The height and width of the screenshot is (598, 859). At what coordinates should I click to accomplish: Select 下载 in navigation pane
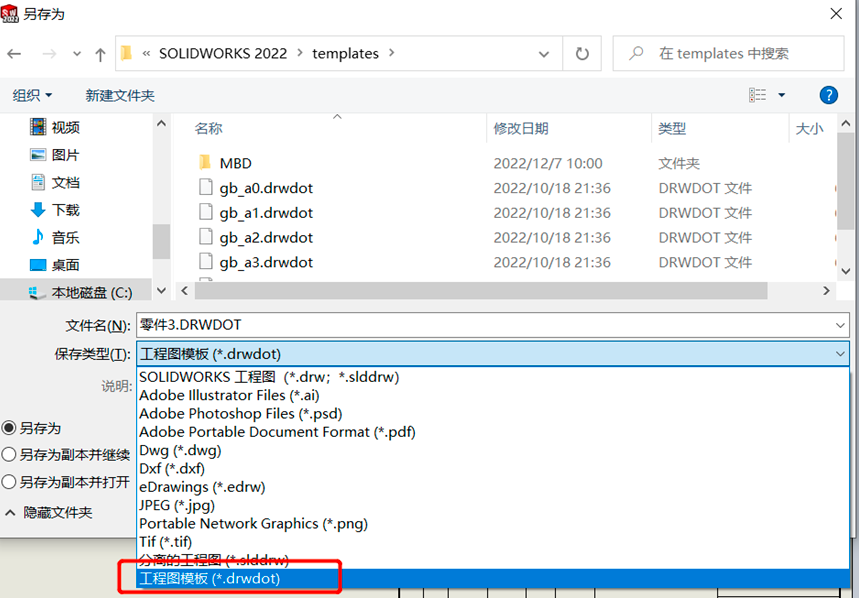coord(55,210)
